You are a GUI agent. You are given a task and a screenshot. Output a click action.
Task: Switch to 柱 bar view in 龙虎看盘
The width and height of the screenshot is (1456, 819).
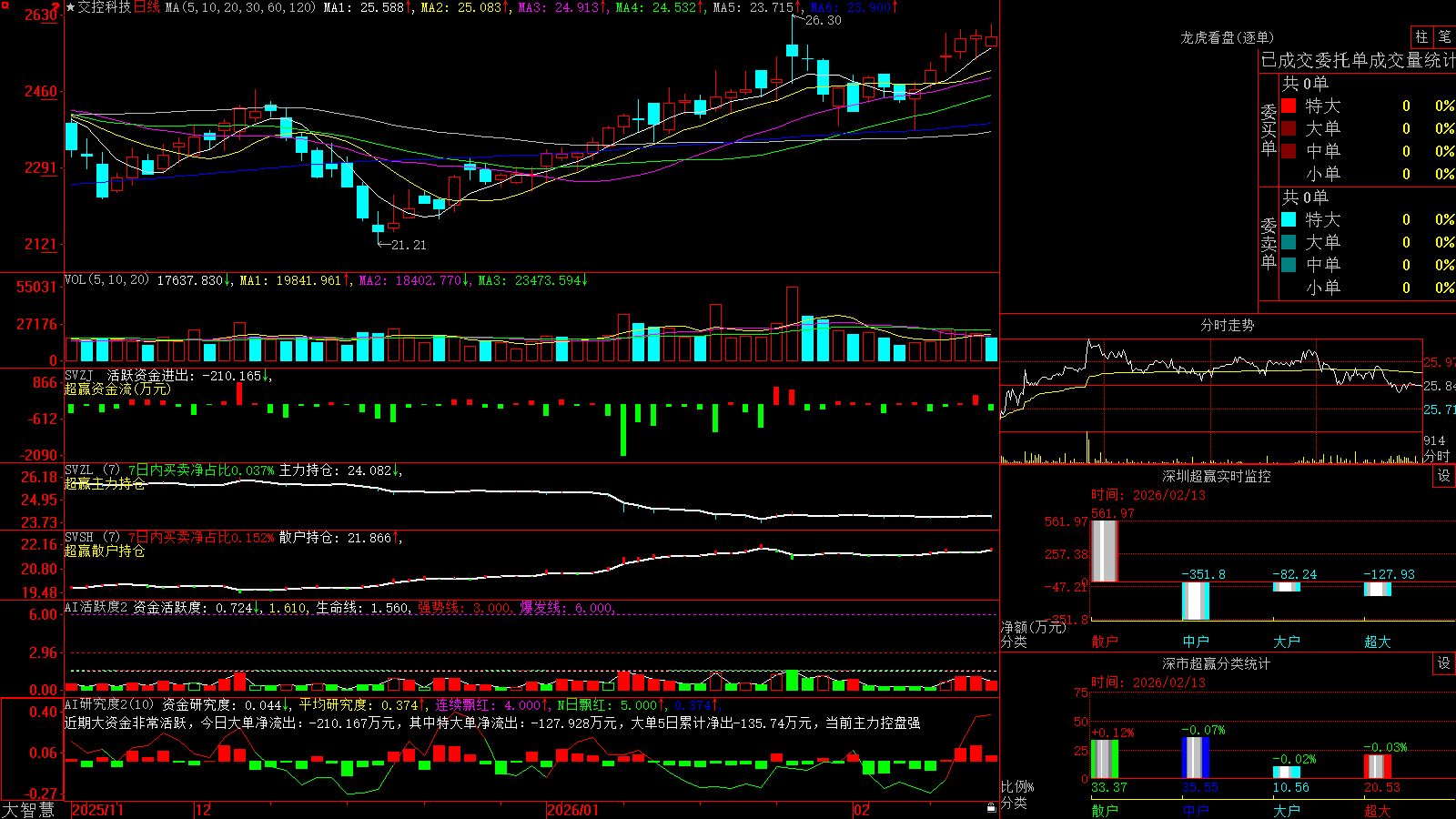(1421, 36)
